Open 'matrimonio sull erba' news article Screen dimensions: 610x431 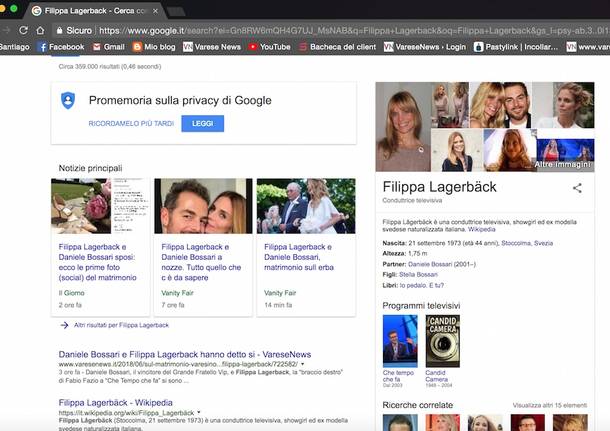pyautogui.click(x=299, y=257)
